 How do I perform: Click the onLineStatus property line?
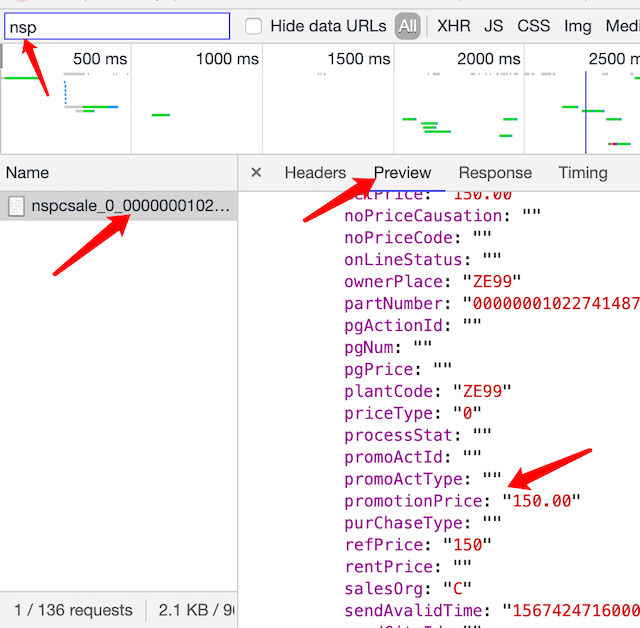click(x=422, y=260)
